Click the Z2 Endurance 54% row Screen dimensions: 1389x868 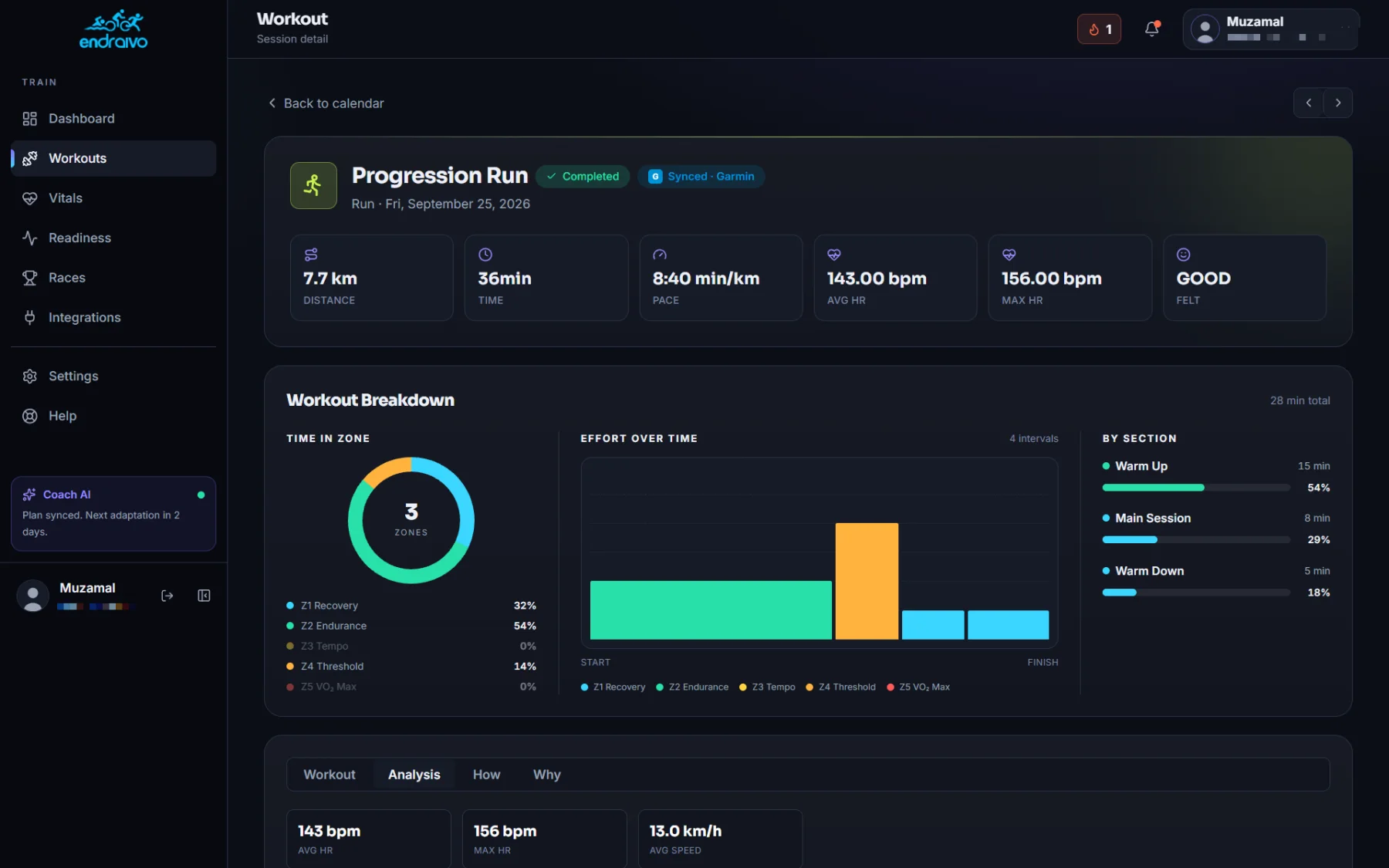click(411, 626)
